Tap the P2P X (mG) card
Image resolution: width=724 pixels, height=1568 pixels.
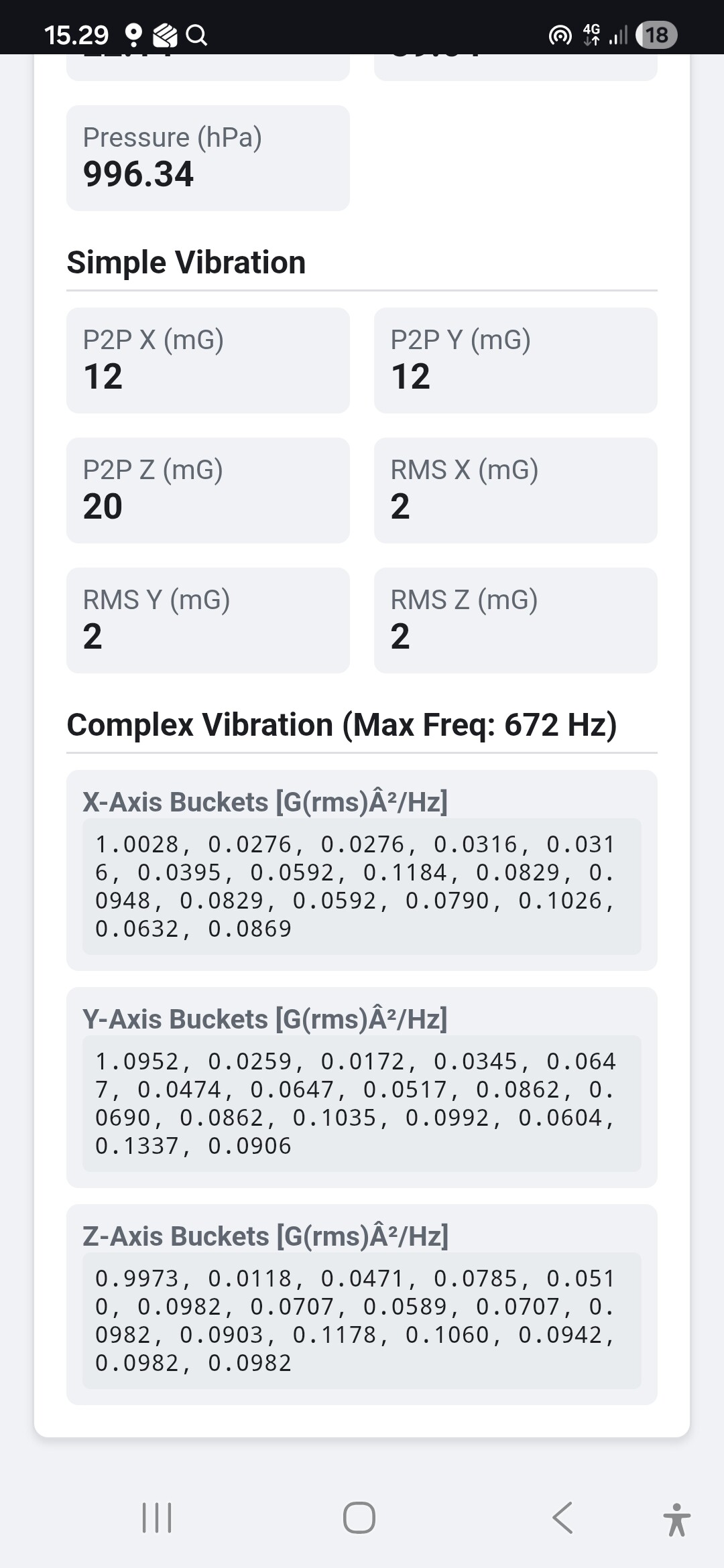coord(208,361)
